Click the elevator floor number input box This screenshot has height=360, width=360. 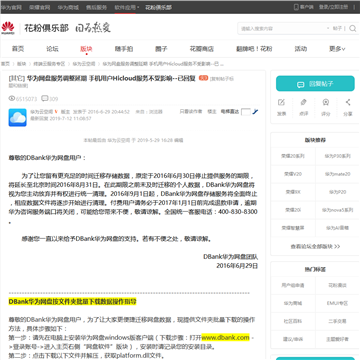tap(246, 112)
